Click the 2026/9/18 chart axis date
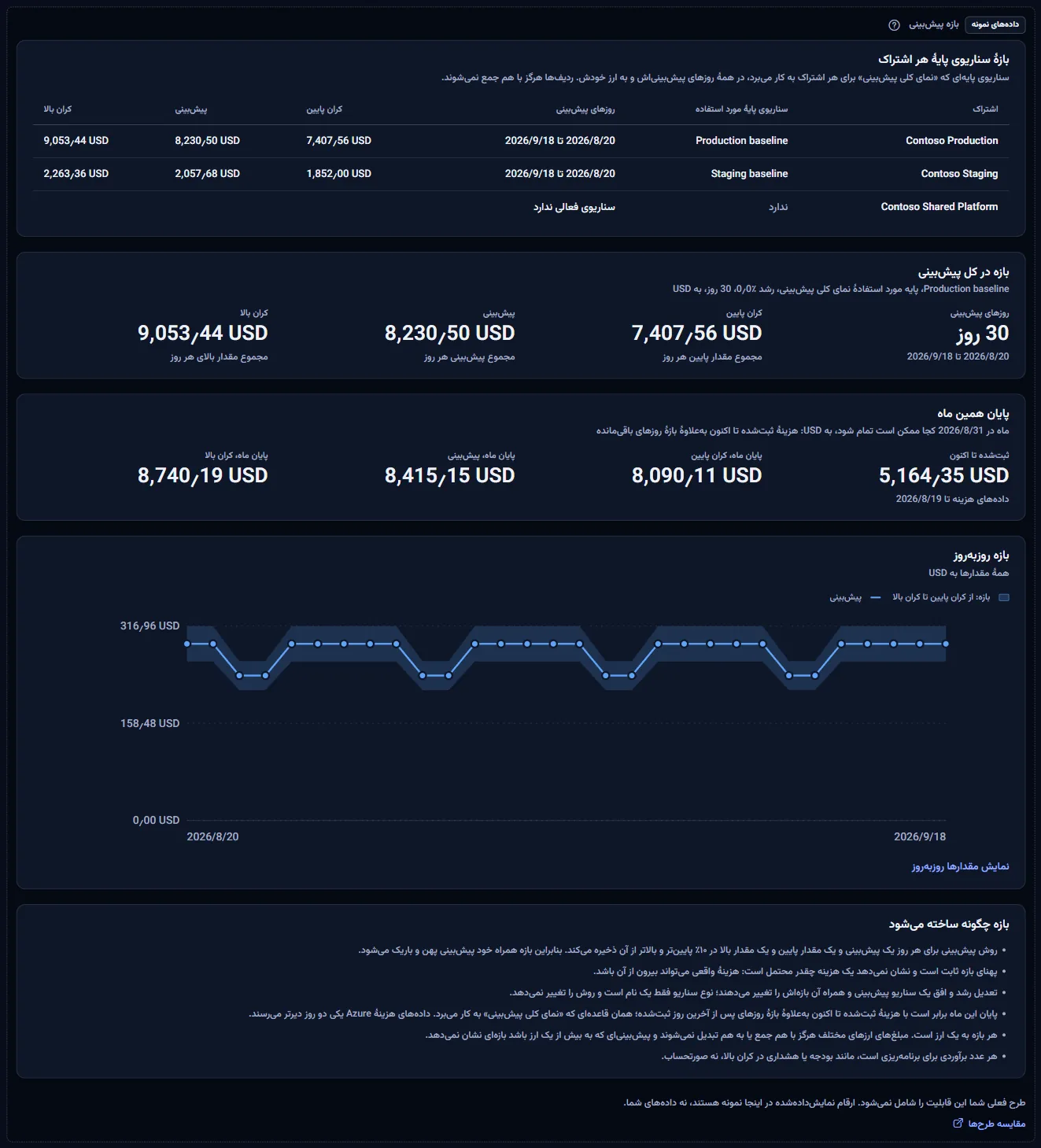1041x1148 pixels. point(920,836)
